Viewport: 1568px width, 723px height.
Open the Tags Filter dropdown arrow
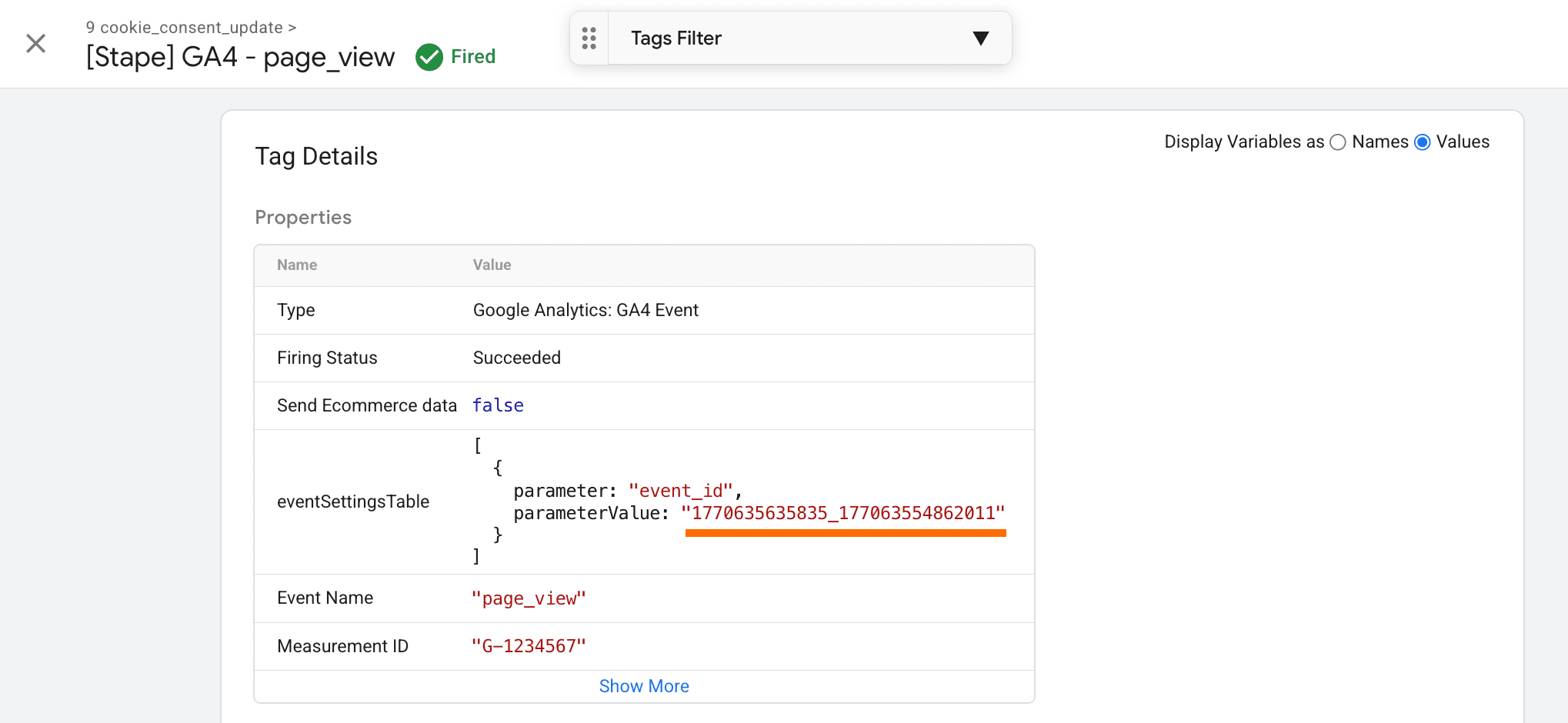click(980, 38)
